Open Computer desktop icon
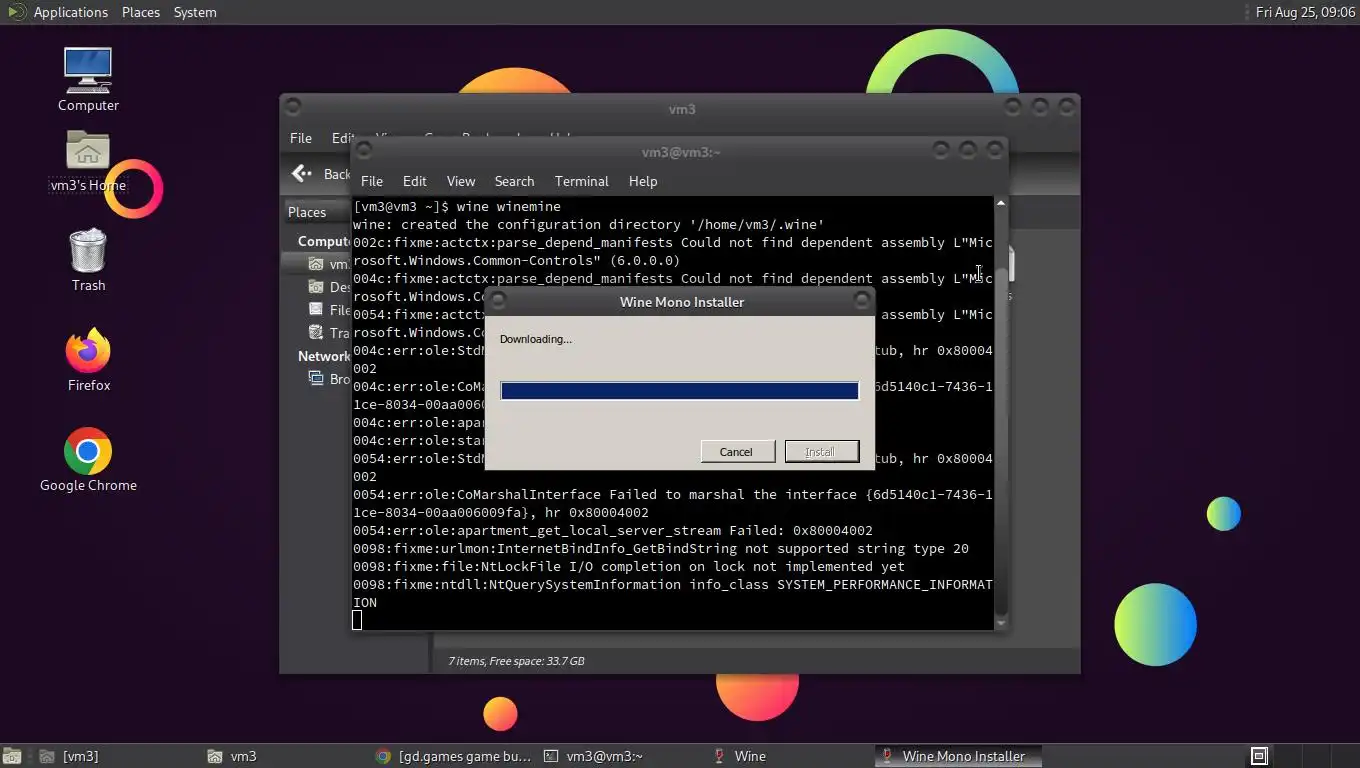 (x=88, y=78)
